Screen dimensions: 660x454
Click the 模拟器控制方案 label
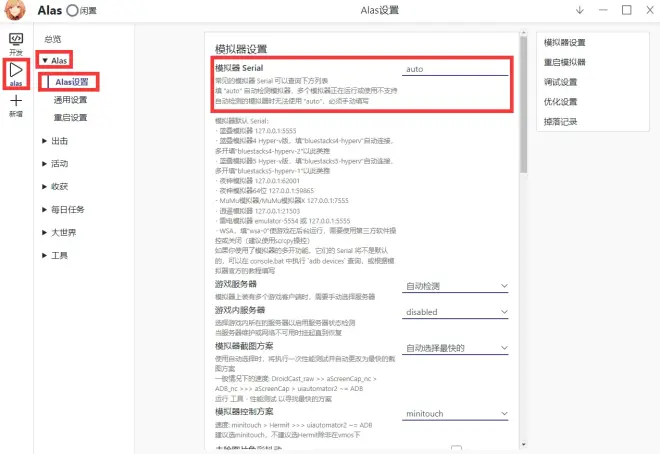pos(244,412)
